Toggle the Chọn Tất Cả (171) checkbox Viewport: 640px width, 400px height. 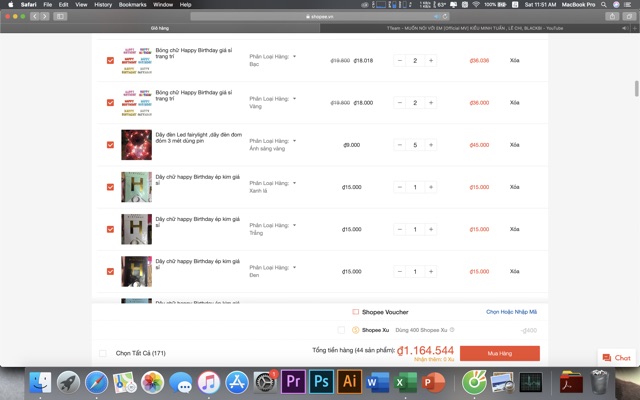tap(103, 353)
